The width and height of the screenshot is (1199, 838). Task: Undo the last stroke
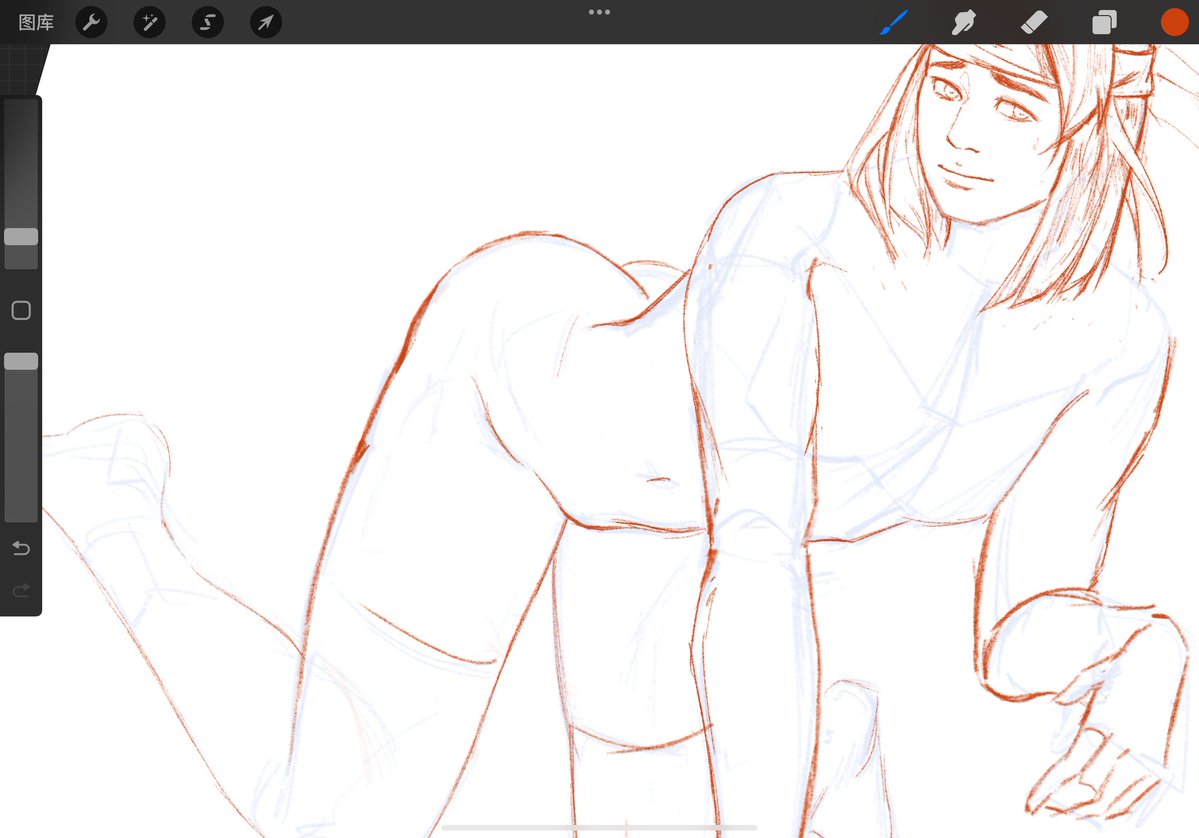pos(21,547)
